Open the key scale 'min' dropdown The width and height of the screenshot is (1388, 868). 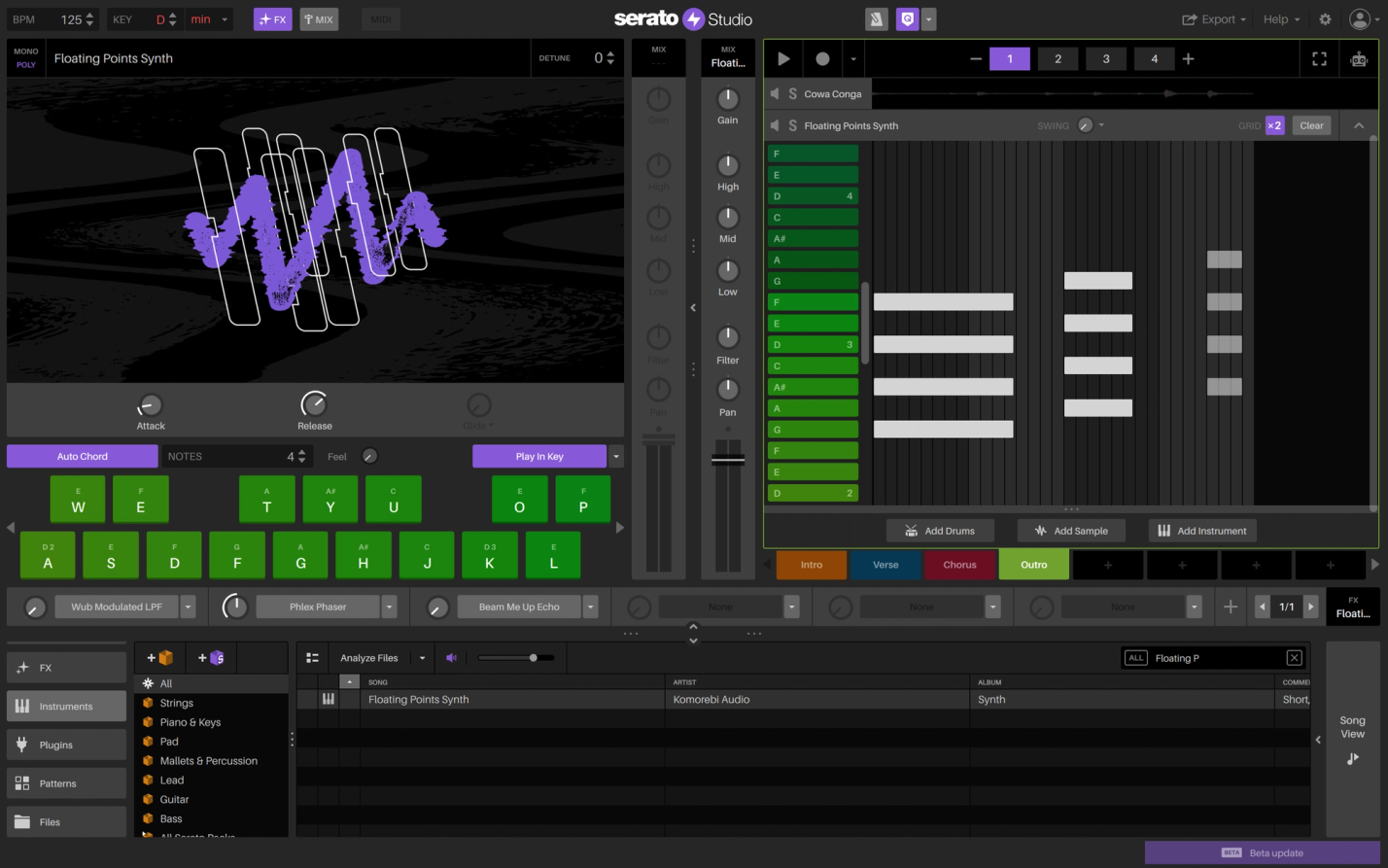[216, 18]
